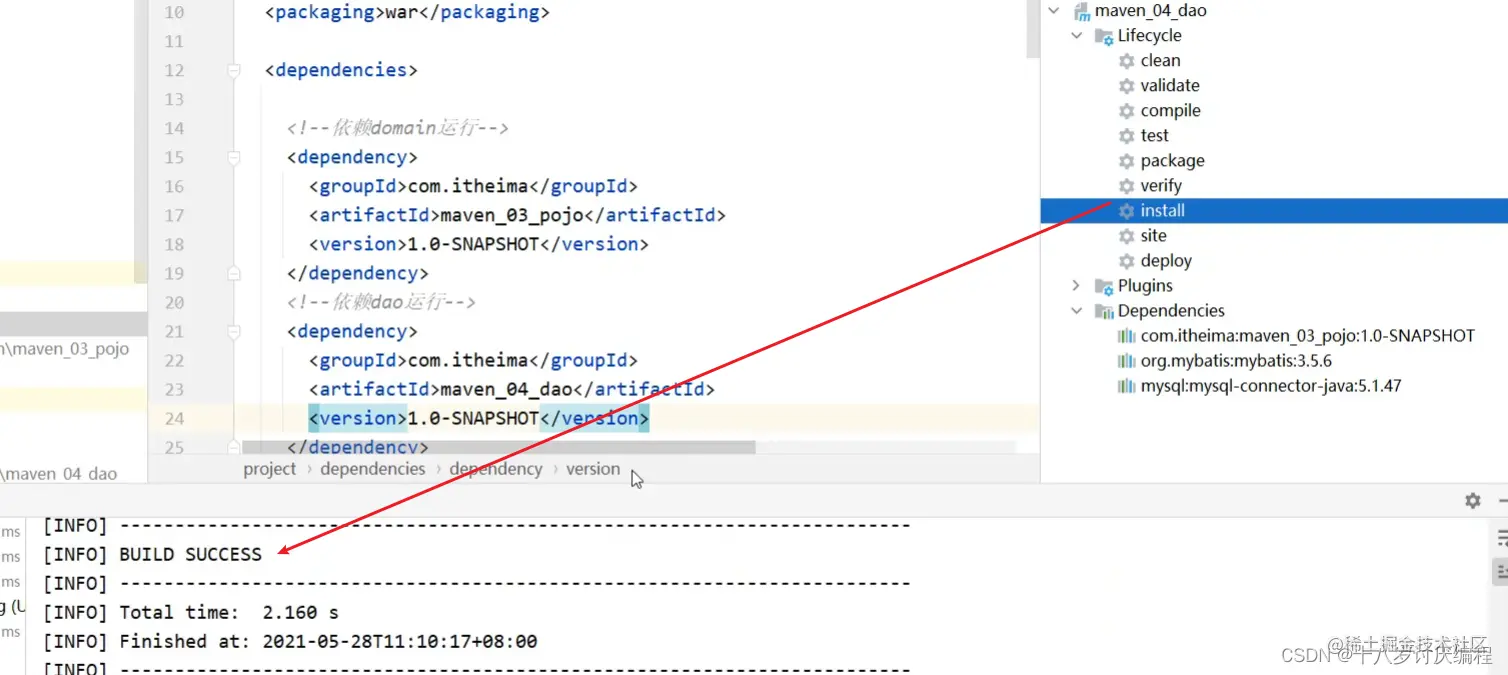Fold the closing dependency at line 19

pos(234,273)
